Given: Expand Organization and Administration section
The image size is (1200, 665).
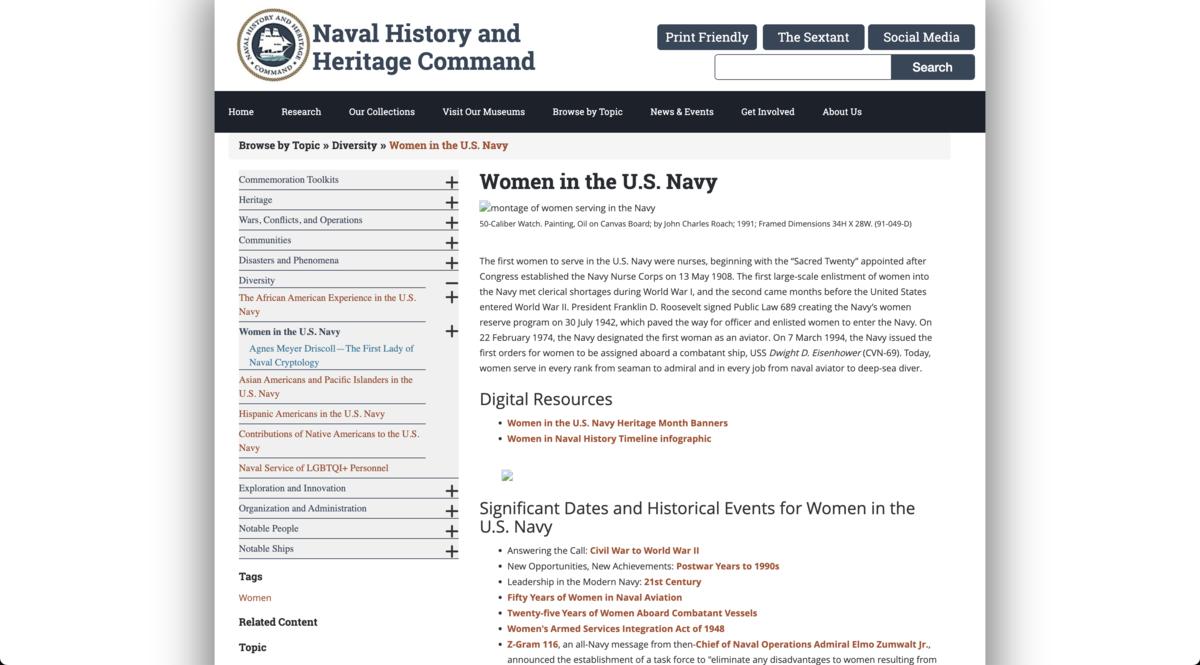Looking at the screenshot, I should 451,510.
